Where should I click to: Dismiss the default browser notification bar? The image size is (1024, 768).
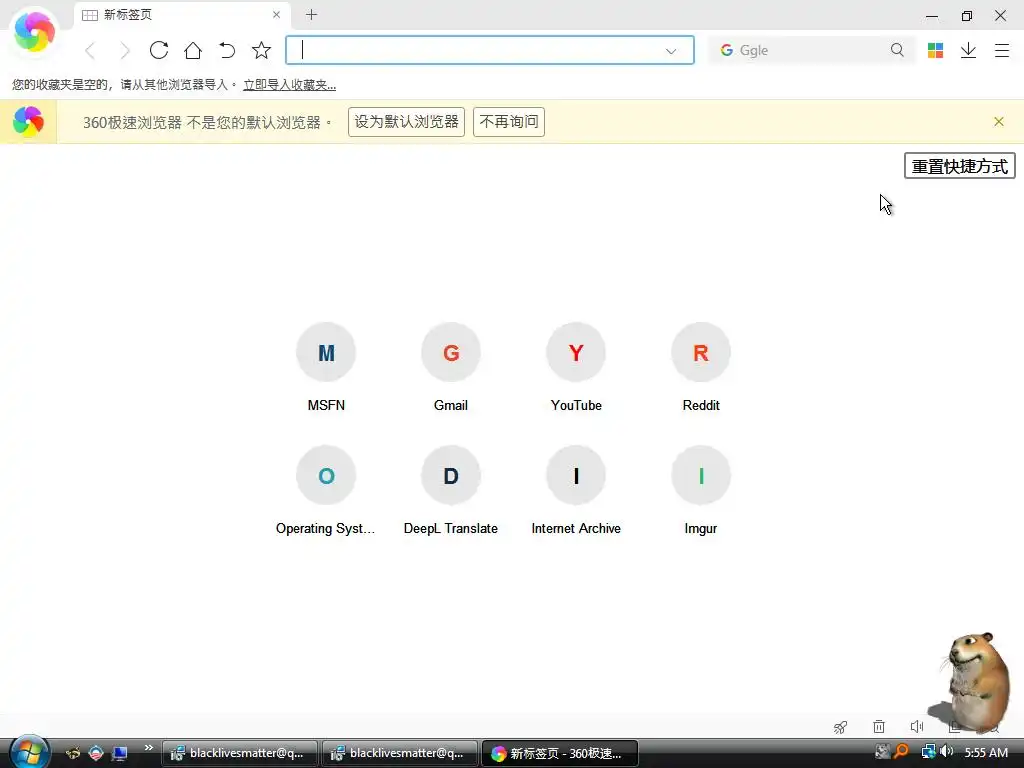coord(999,121)
